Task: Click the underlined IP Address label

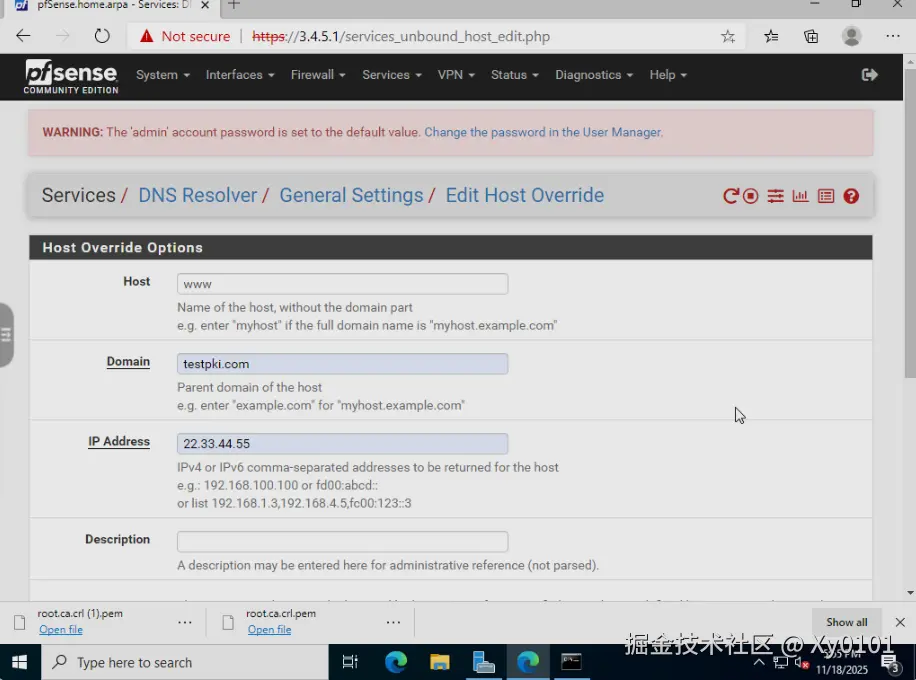Action: (x=119, y=442)
